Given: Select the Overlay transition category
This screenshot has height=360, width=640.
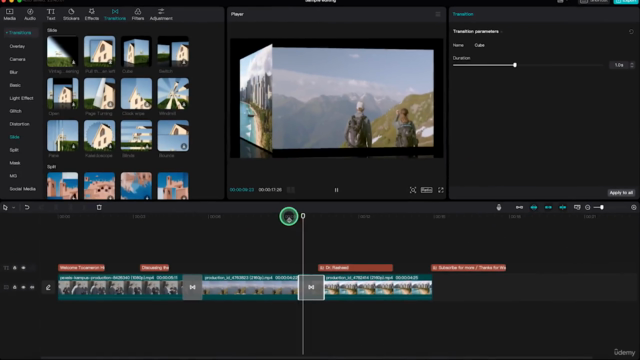Looking at the screenshot, I should pyautogui.click(x=17, y=46).
